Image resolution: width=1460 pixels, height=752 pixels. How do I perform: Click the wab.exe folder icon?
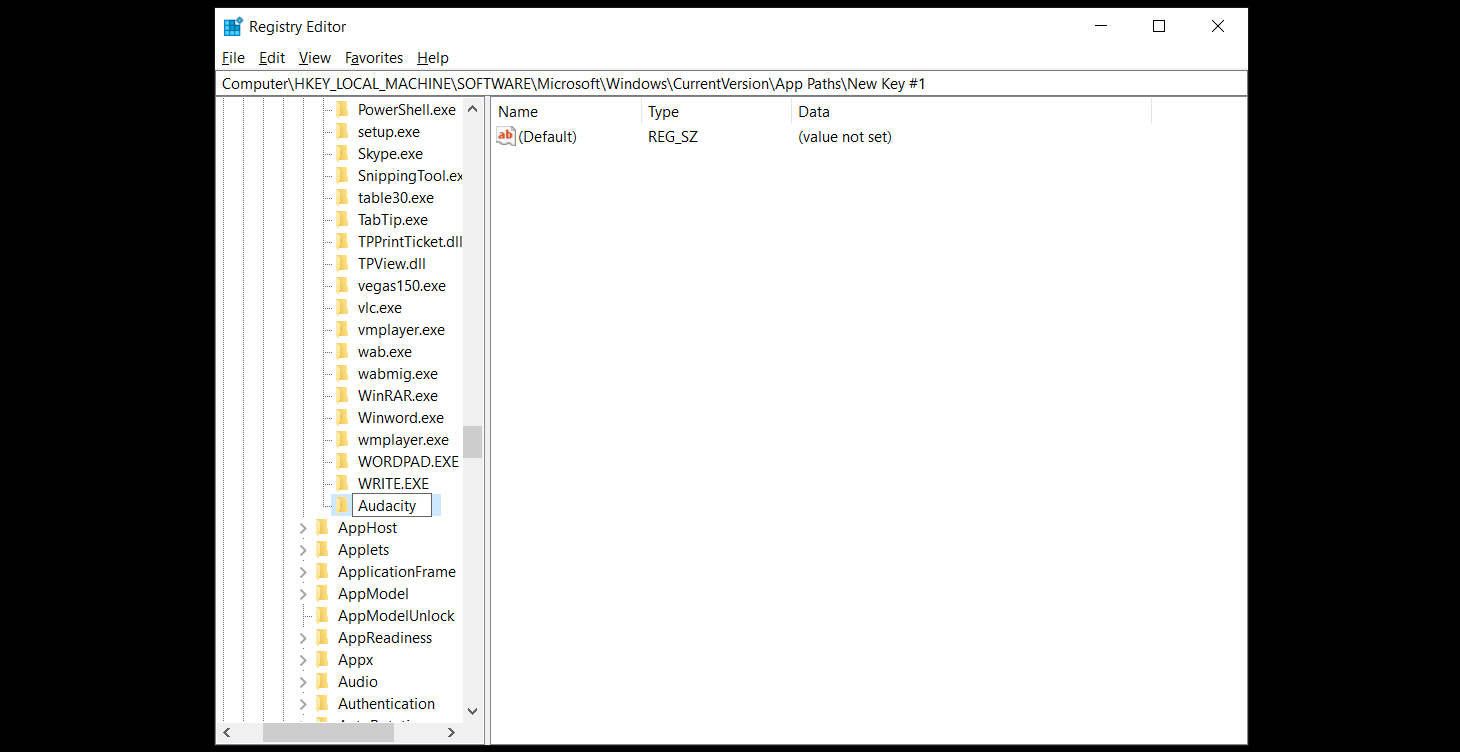[x=342, y=352]
